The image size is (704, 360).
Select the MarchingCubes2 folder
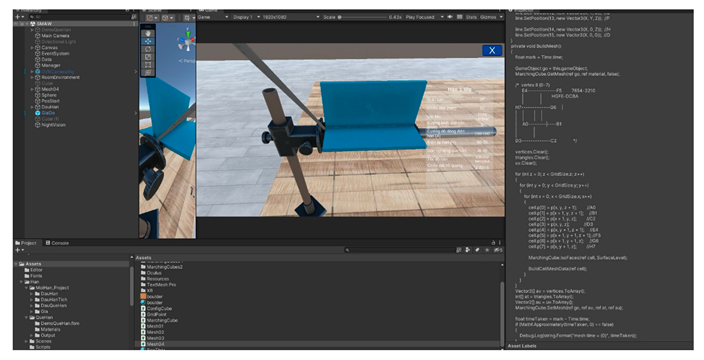pos(162,267)
